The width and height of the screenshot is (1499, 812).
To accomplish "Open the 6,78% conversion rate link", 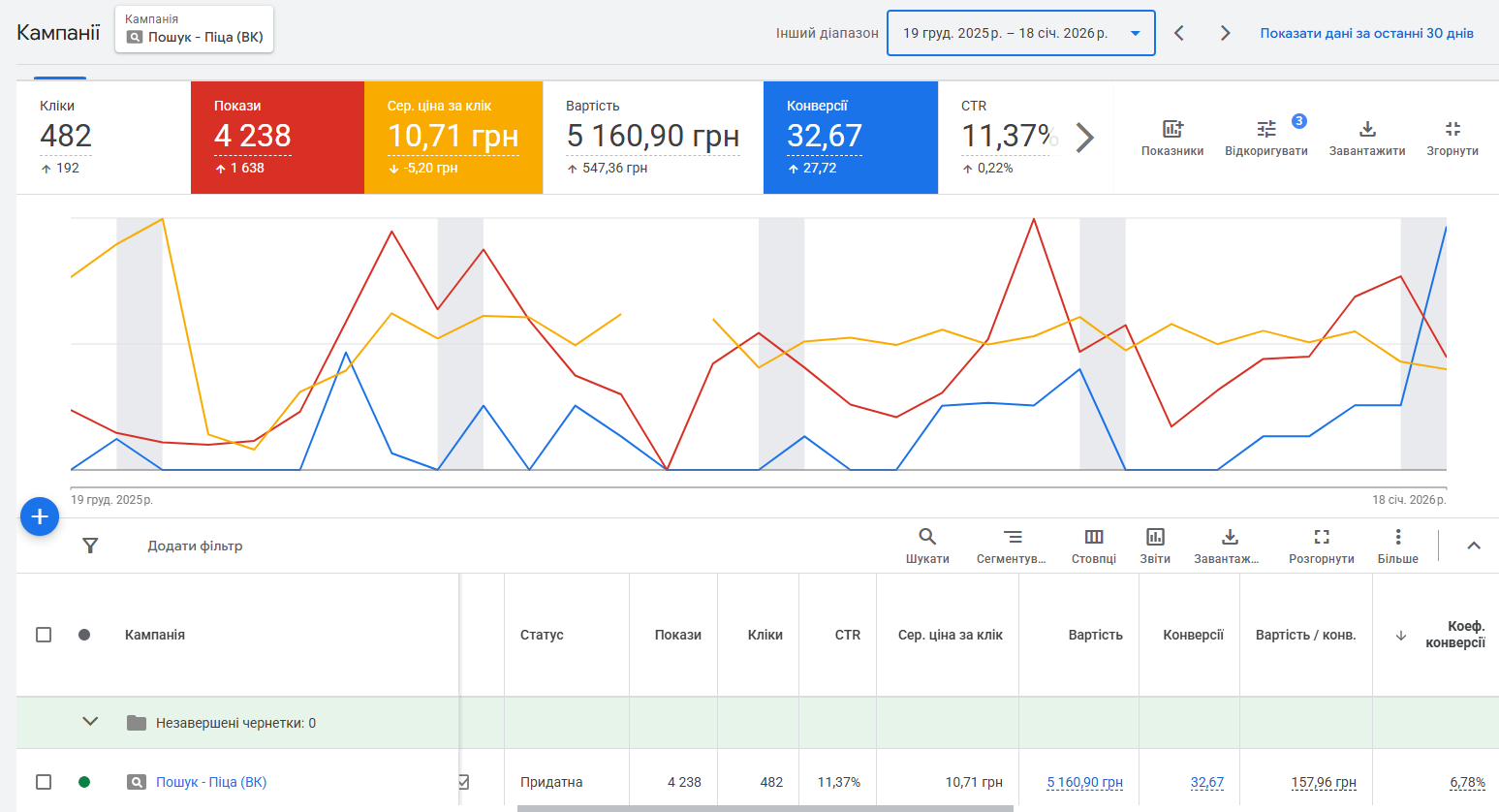I will point(1468,782).
